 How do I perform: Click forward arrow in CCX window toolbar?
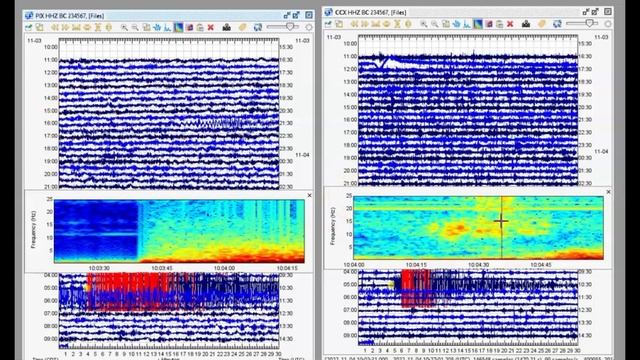pyautogui.click(x=364, y=24)
